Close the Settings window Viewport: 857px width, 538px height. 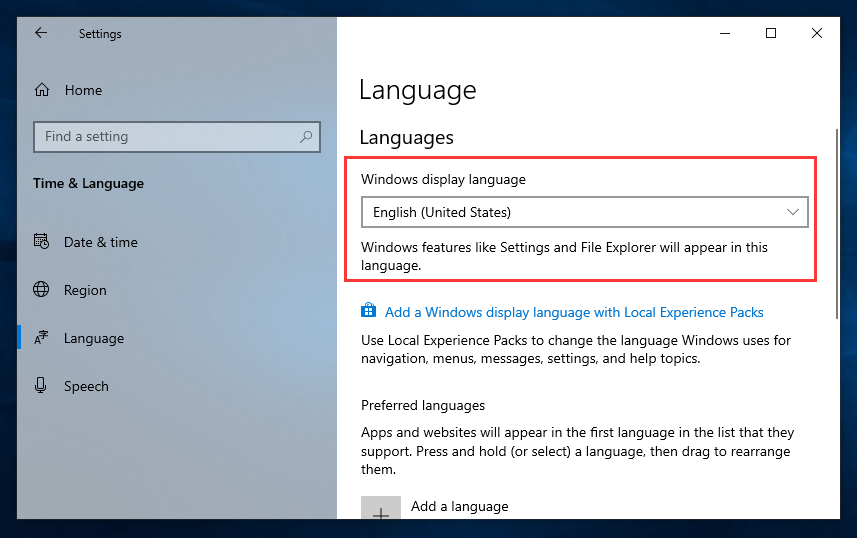(x=817, y=33)
